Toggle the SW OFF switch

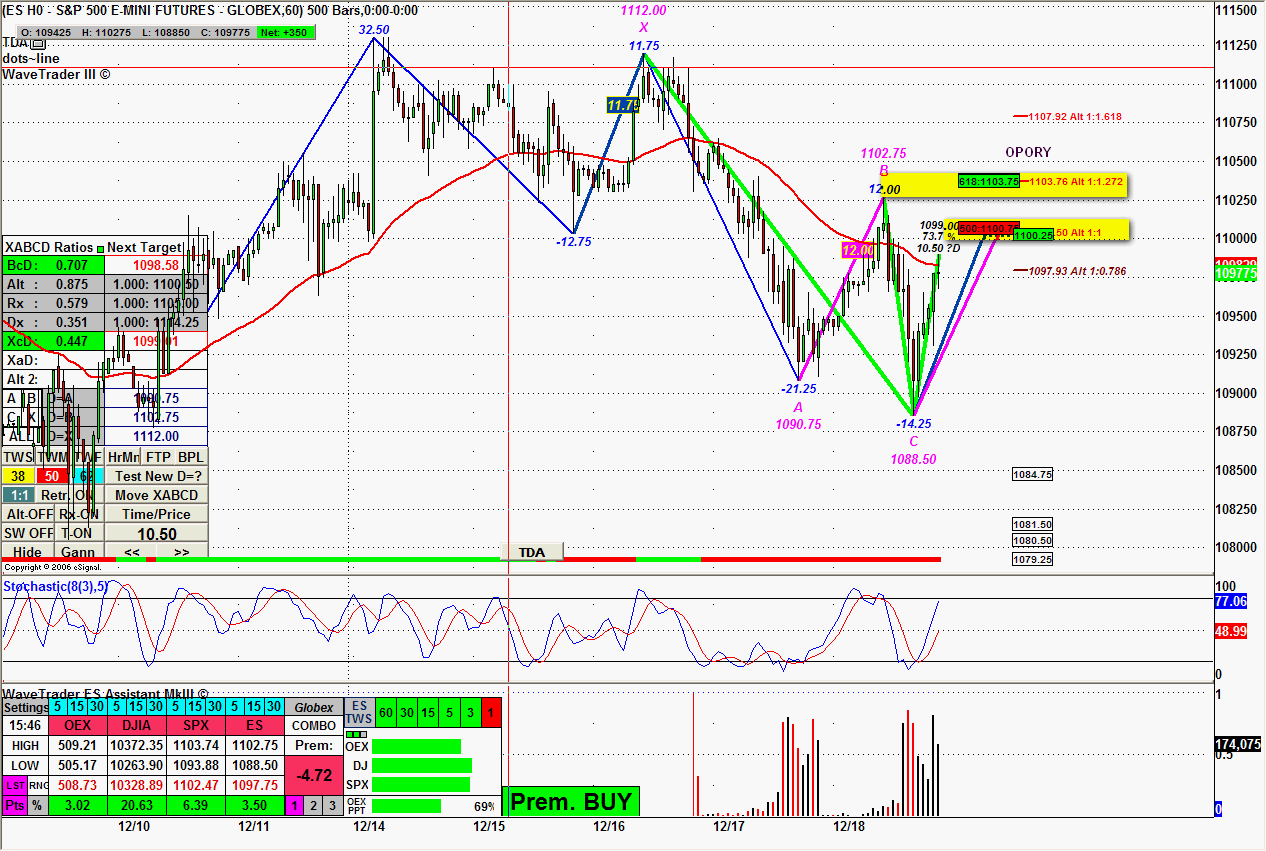point(28,533)
